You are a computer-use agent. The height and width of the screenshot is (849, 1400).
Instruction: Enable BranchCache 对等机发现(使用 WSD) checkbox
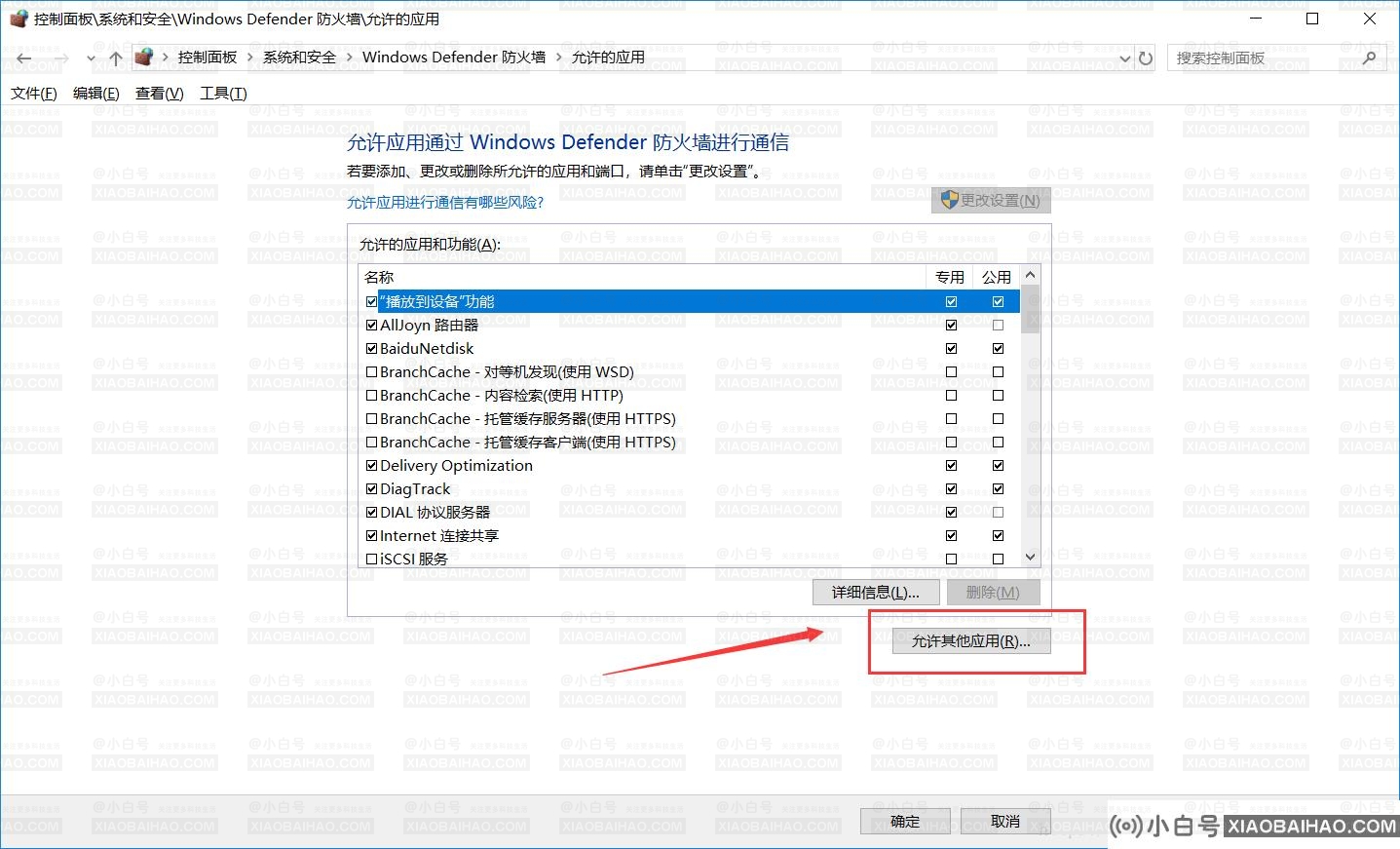click(x=371, y=372)
